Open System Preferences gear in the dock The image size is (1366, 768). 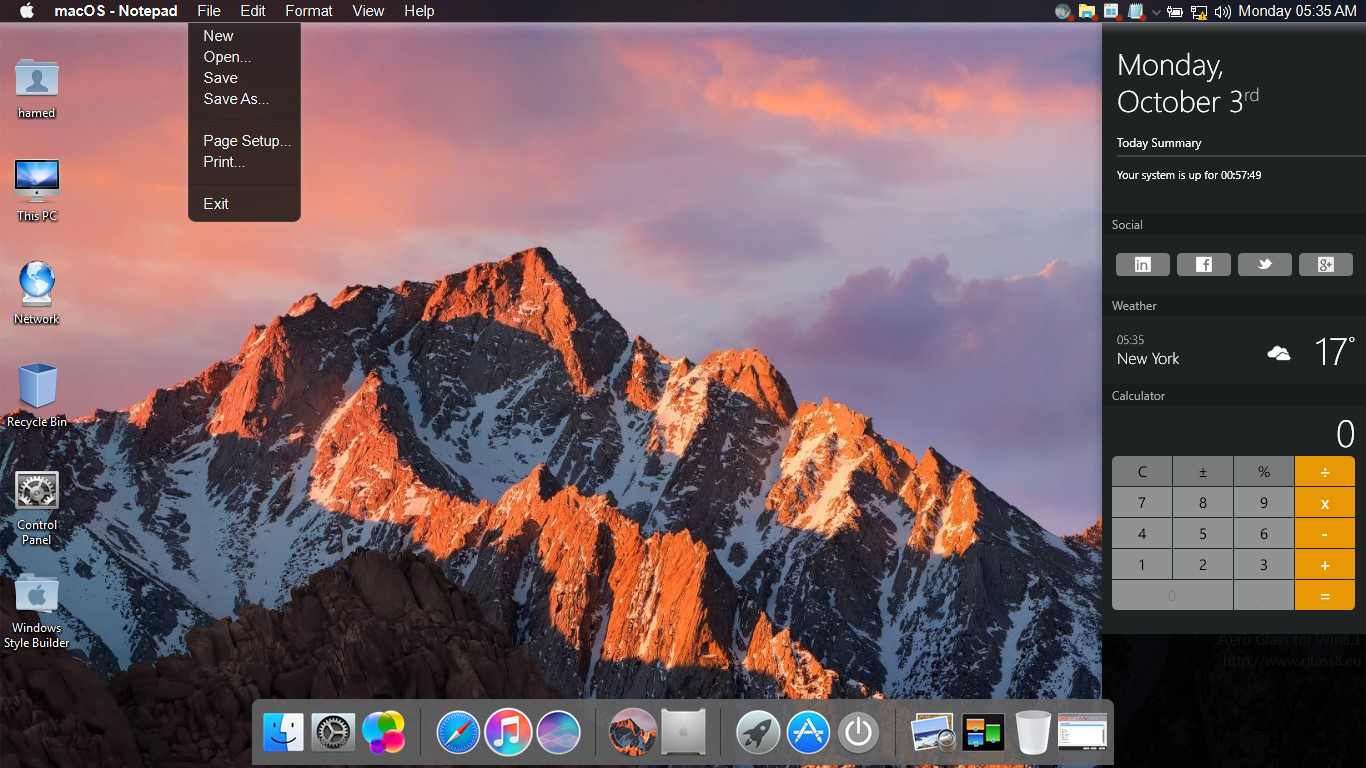[332, 732]
